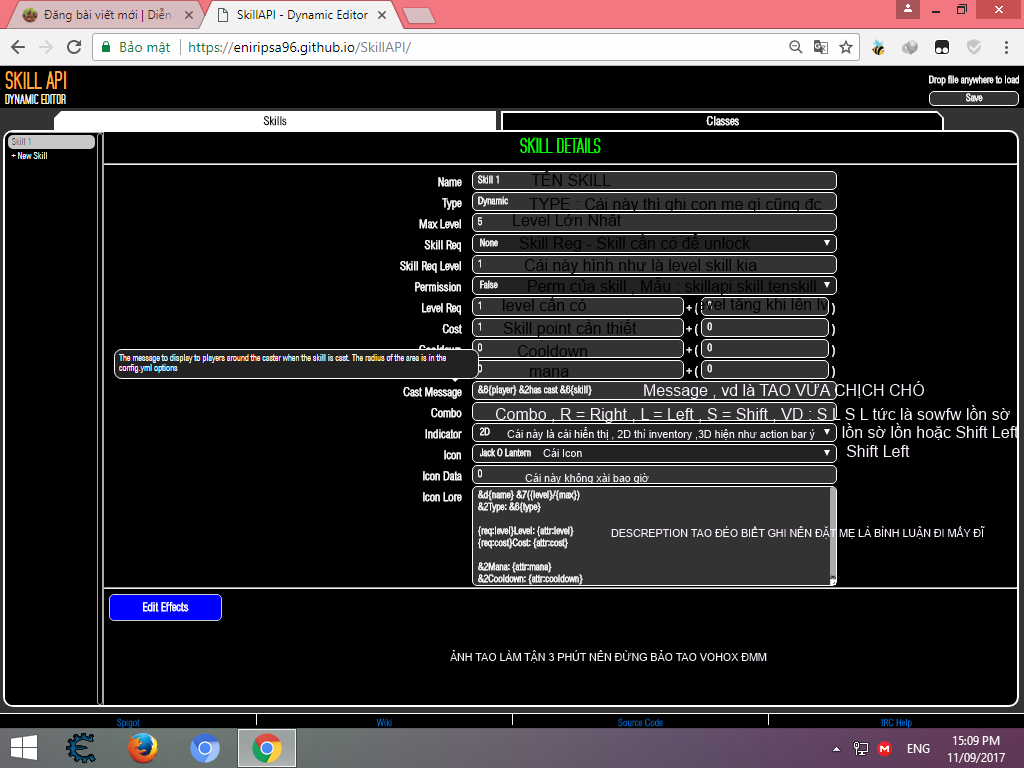Image resolution: width=1024 pixels, height=768 pixels.
Task: Open the black square extension icon
Action: (942, 47)
